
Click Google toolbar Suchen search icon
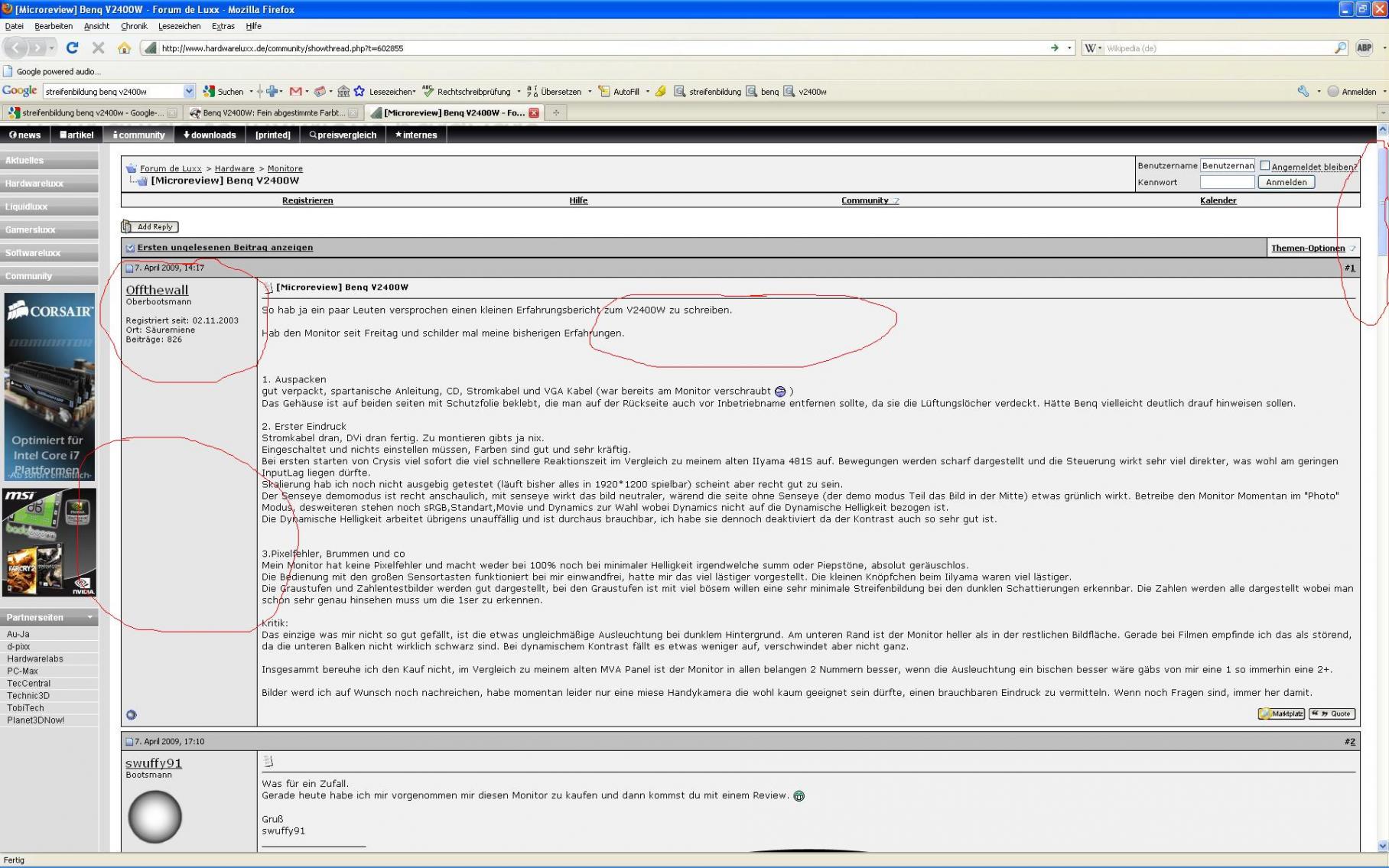pyautogui.click(x=209, y=91)
